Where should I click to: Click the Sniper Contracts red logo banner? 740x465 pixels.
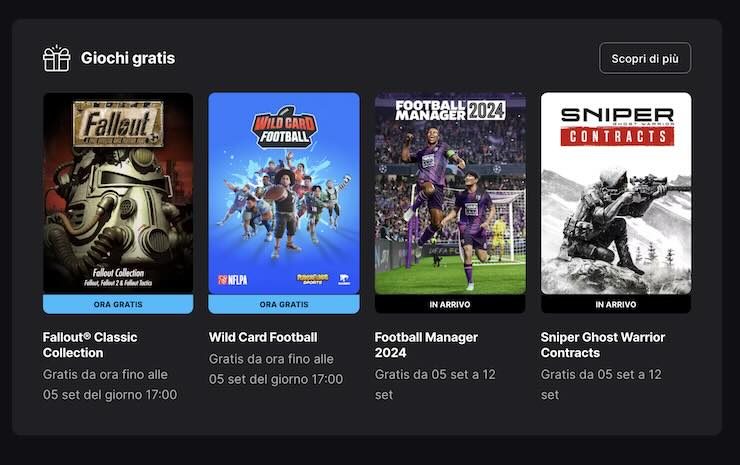click(617, 136)
